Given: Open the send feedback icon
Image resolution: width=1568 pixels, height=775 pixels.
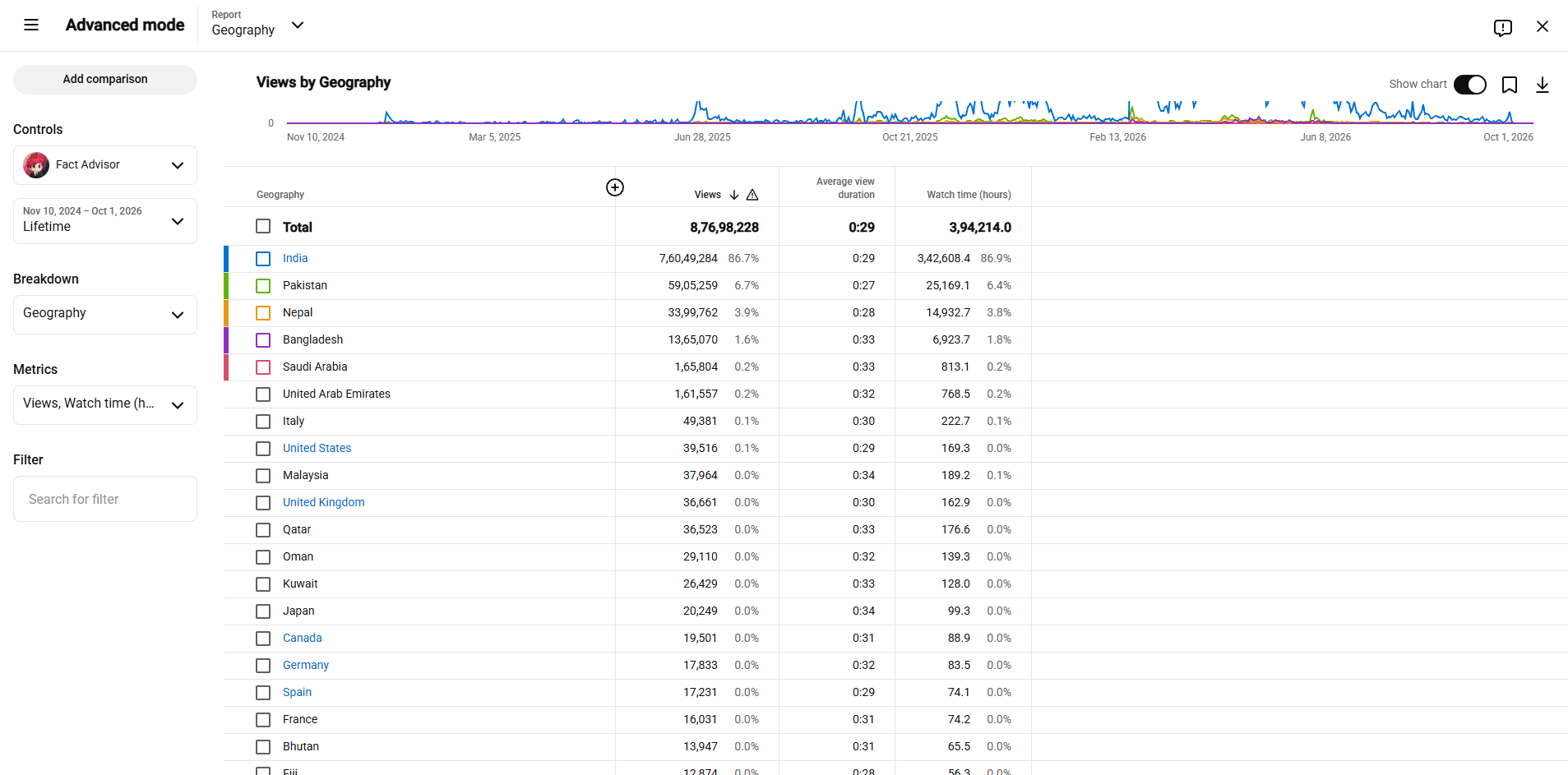Looking at the screenshot, I should tap(1503, 27).
